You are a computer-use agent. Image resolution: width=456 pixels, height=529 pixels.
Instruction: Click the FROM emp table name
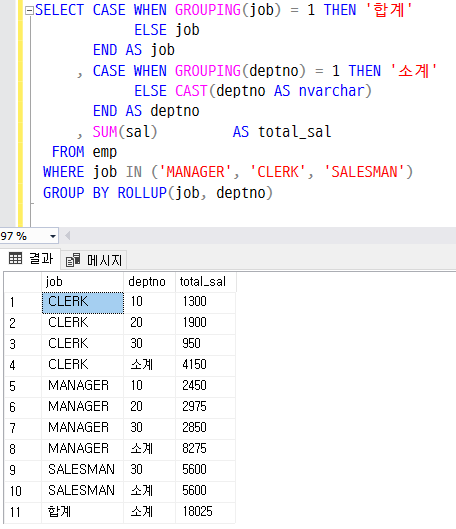pos(105,152)
